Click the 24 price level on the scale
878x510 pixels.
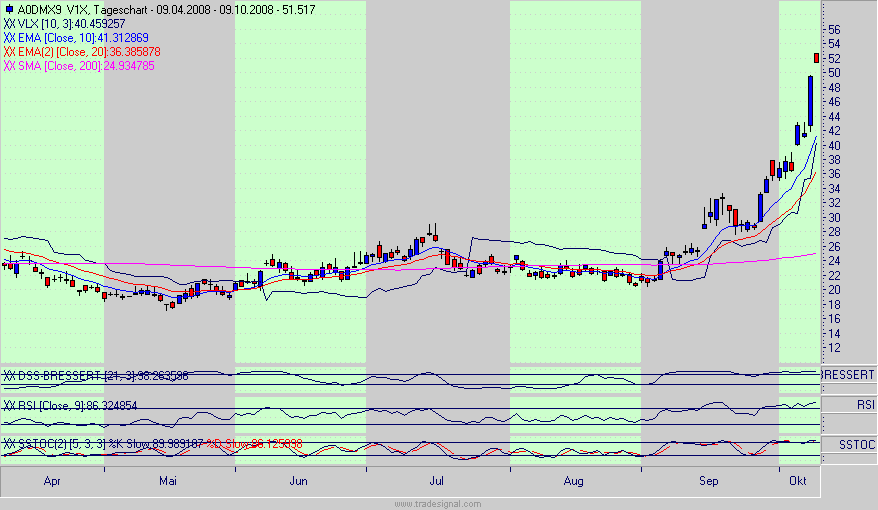point(834,261)
